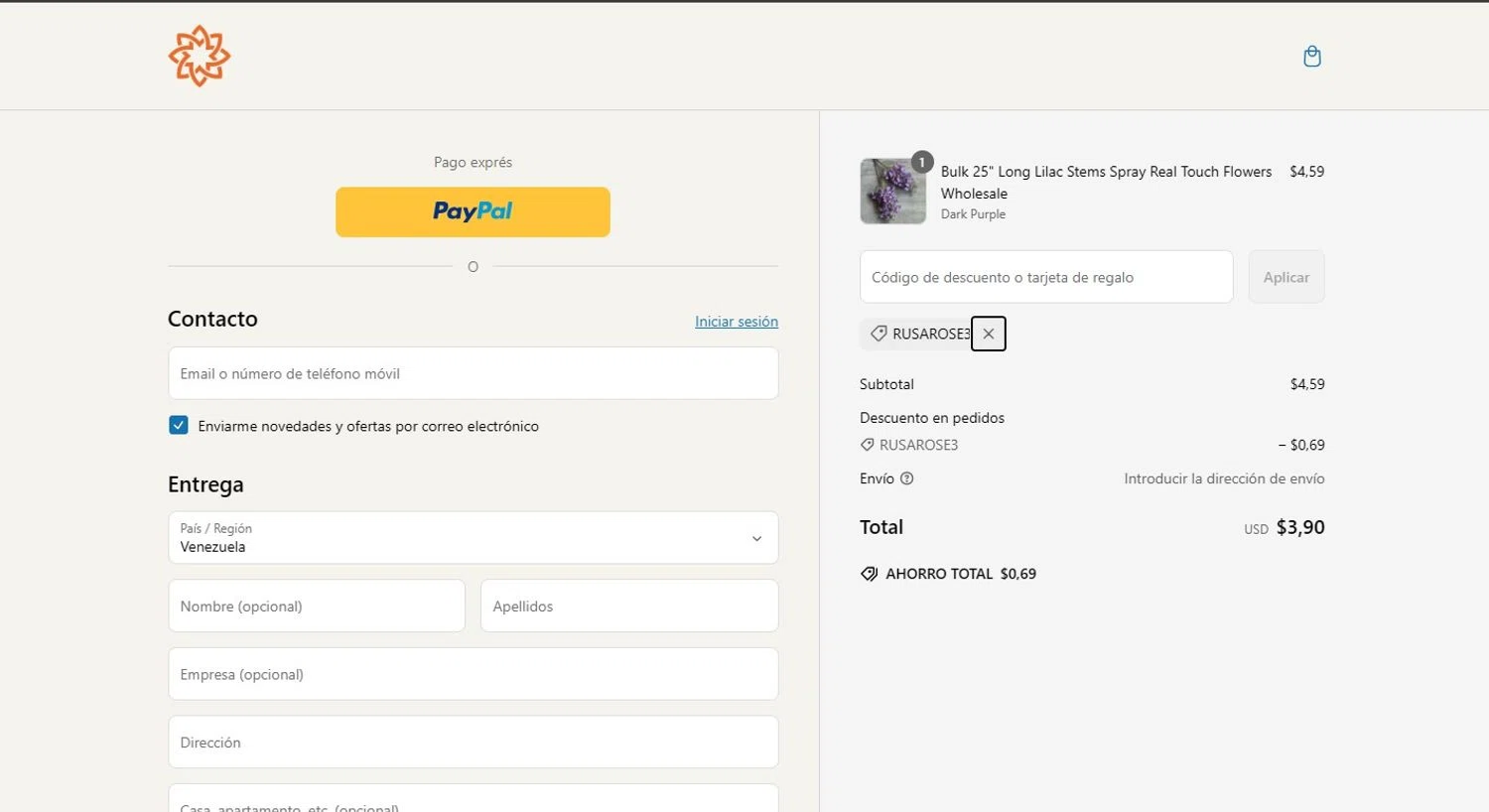Click the Contacto section heading
The image size is (1489, 812).
coord(212,319)
